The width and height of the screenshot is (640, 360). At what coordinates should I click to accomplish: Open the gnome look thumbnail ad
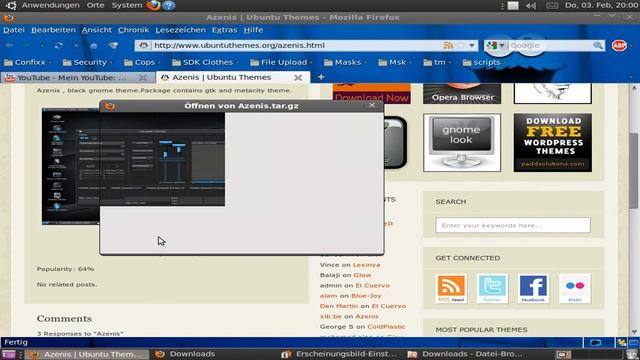click(462, 142)
